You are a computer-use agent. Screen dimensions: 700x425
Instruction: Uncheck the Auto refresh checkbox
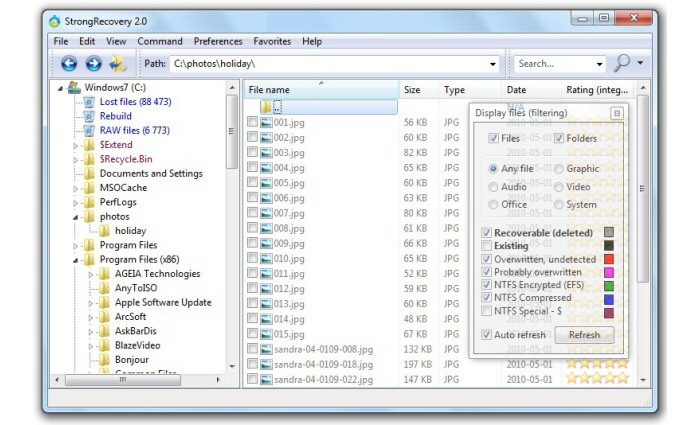tap(487, 335)
